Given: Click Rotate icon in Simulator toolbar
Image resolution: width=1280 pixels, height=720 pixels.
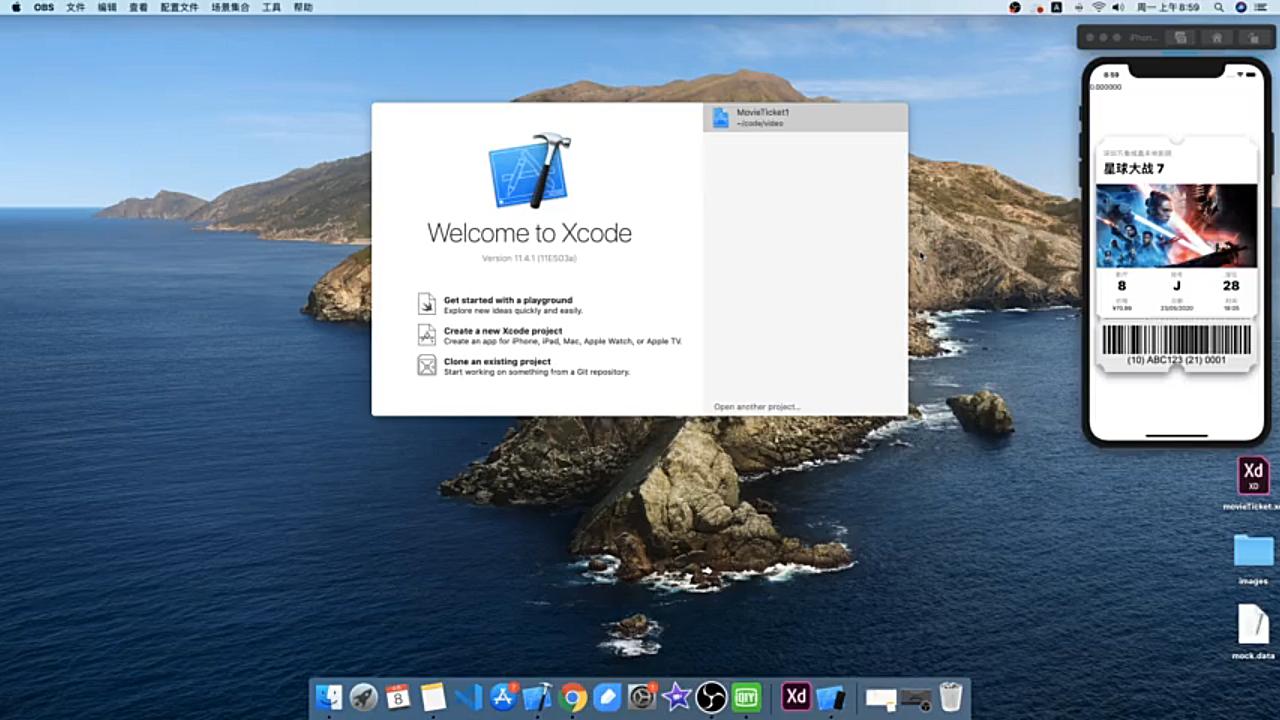Looking at the screenshot, I should tap(1253, 37).
